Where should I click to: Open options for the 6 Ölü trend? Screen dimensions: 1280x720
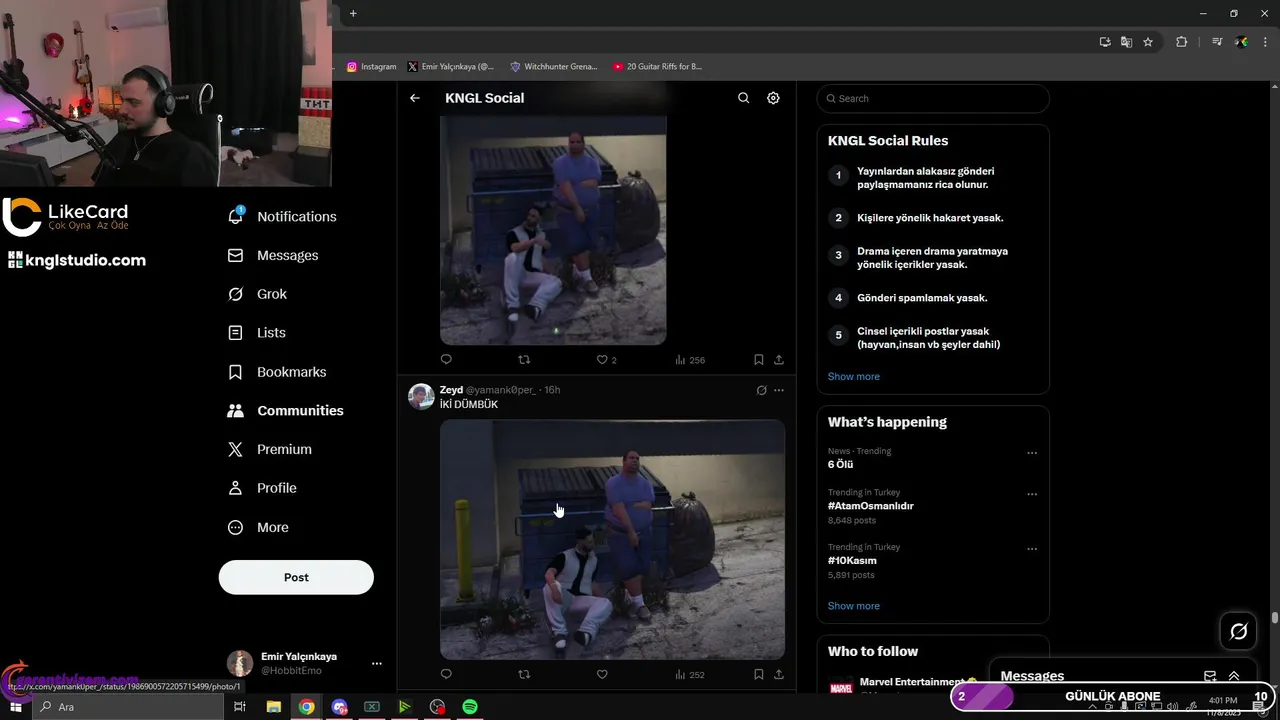click(x=1032, y=453)
